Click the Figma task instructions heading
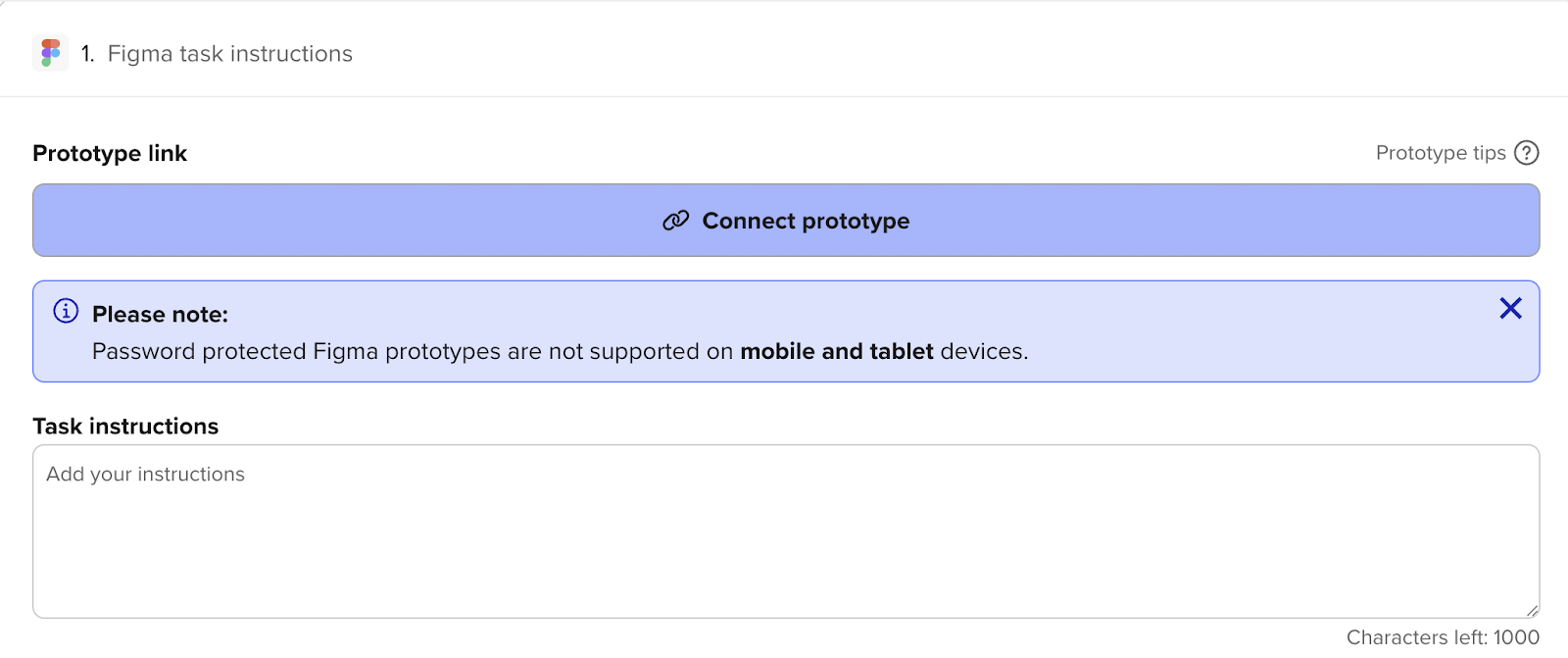Image resolution: width=1568 pixels, height=658 pixels. coord(229,54)
